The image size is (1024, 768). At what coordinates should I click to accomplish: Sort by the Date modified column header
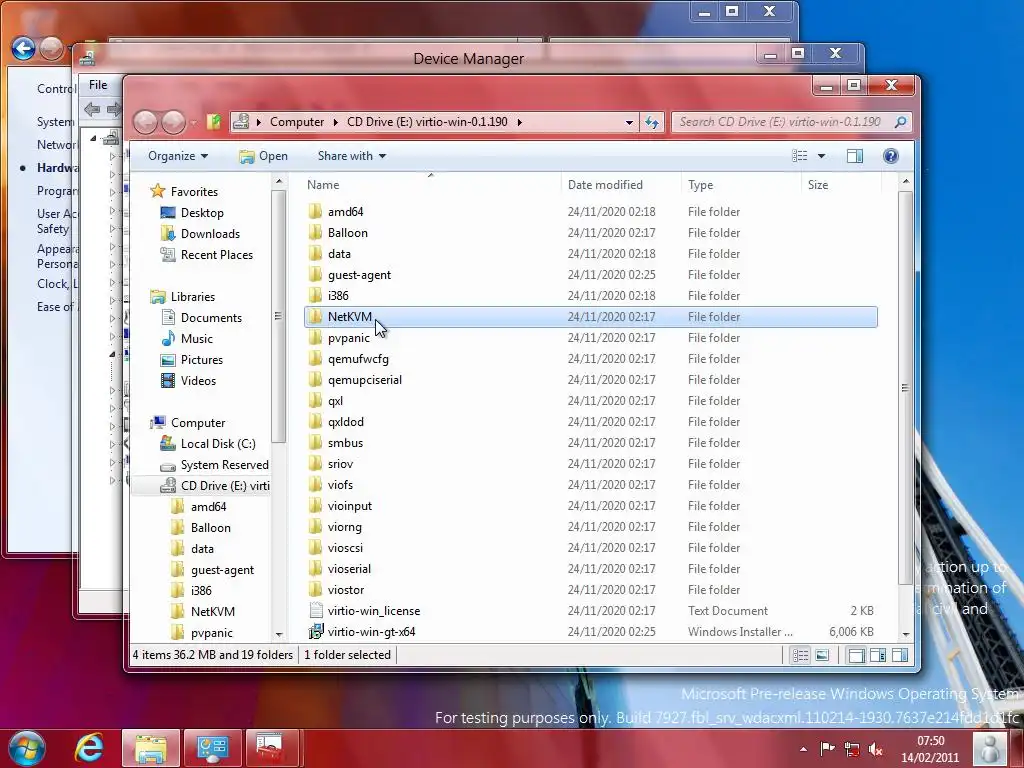click(x=620, y=185)
